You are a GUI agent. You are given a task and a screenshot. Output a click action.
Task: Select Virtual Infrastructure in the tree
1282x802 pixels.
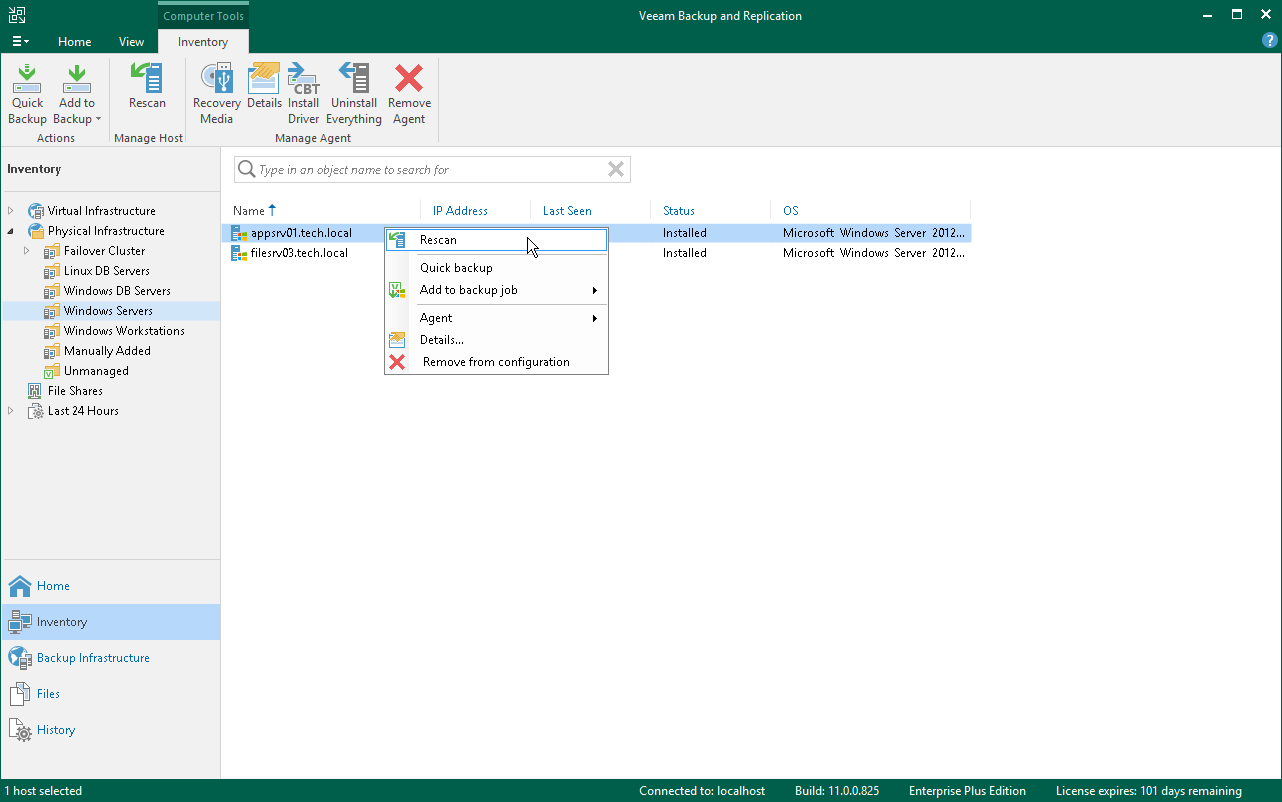(x=102, y=211)
